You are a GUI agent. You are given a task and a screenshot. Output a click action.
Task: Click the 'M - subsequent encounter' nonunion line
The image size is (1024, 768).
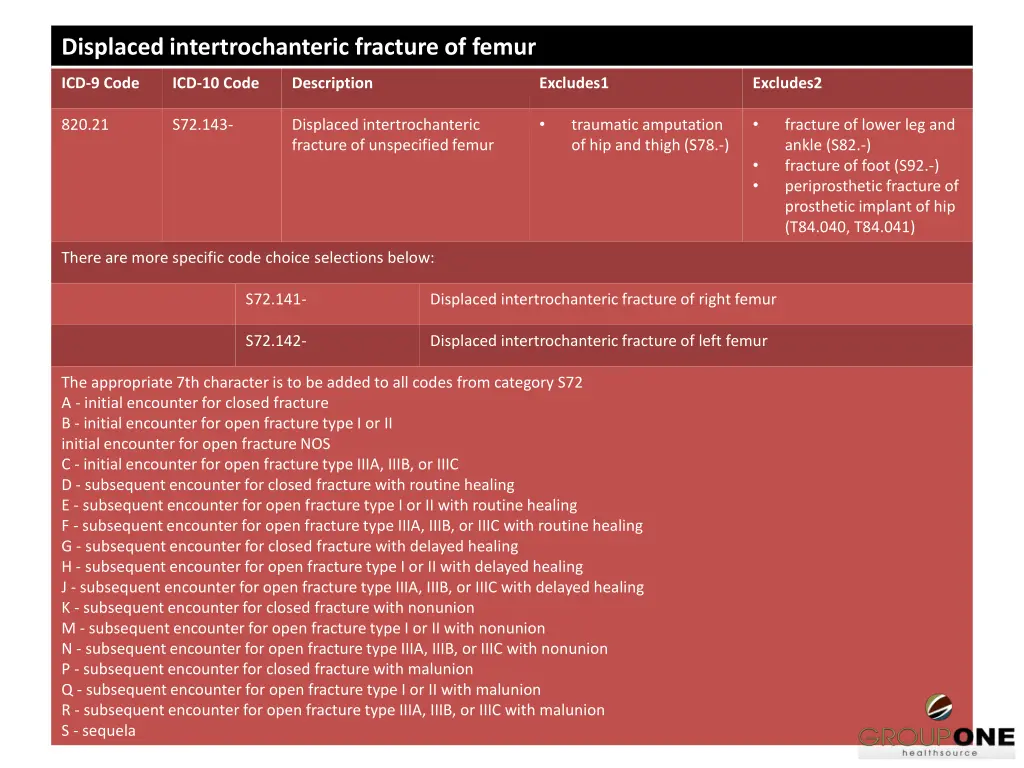(303, 629)
